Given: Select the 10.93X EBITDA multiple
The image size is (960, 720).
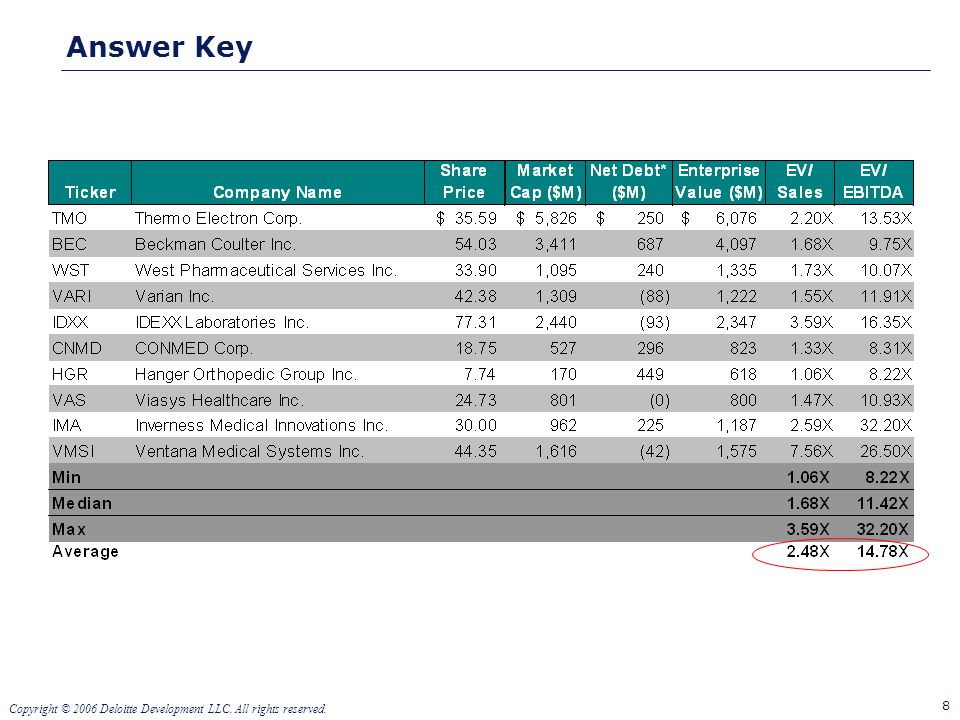Looking at the screenshot, I should [886, 400].
